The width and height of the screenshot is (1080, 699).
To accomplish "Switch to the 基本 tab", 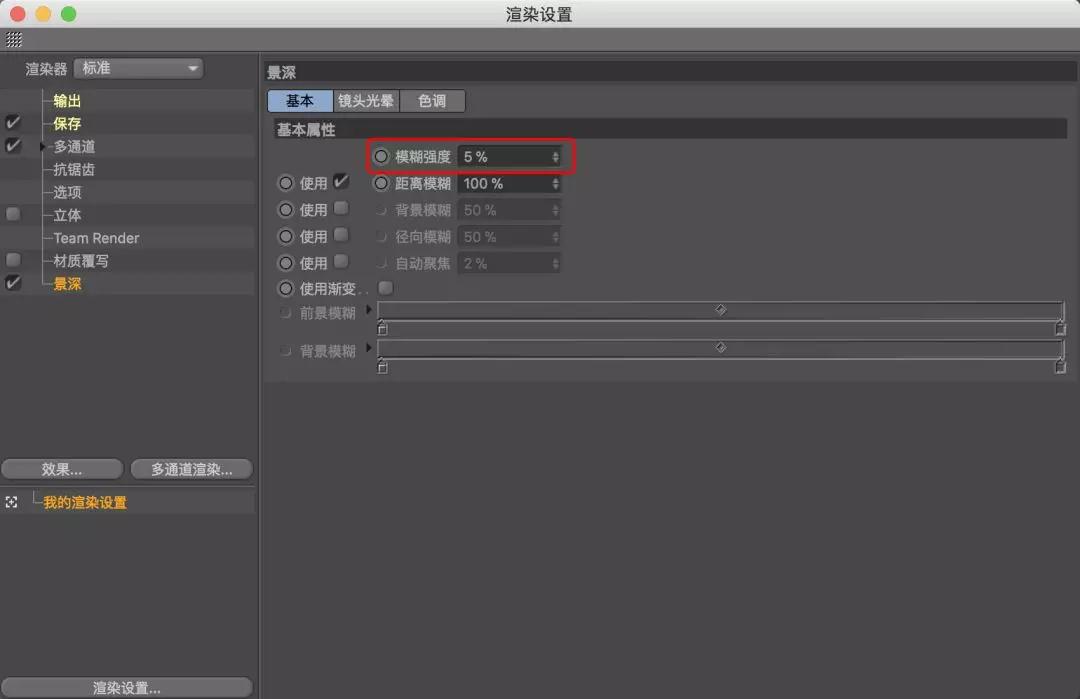I will [x=300, y=101].
